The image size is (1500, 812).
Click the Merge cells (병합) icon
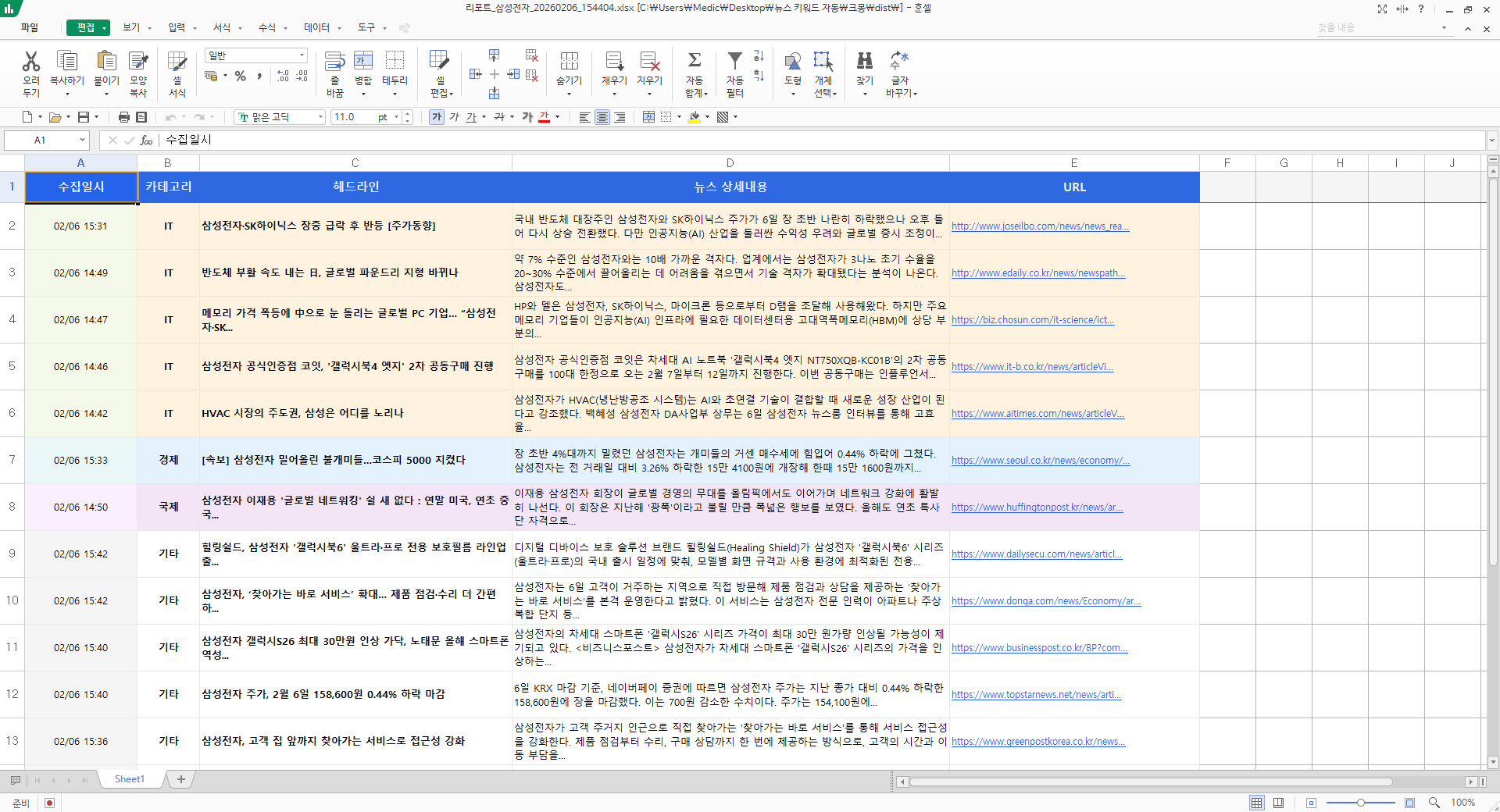click(x=363, y=61)
